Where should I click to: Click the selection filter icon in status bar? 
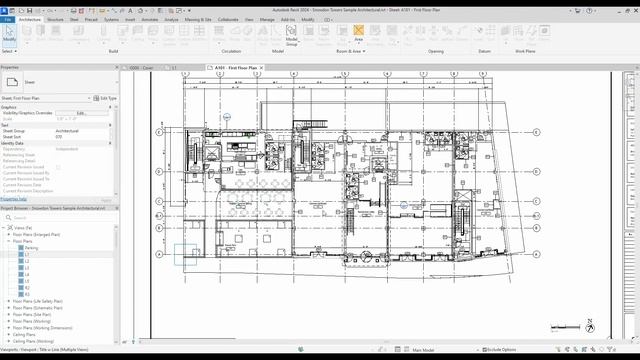coord(610,349)
